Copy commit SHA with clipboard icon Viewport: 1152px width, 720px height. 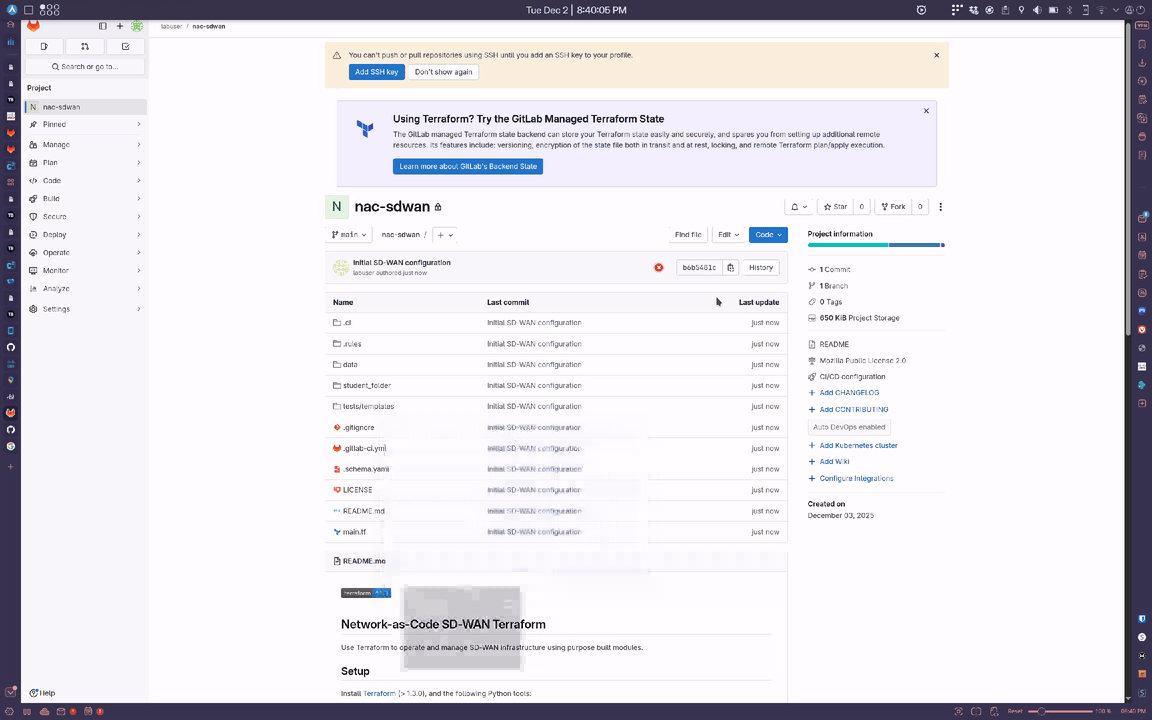[730, 267]
